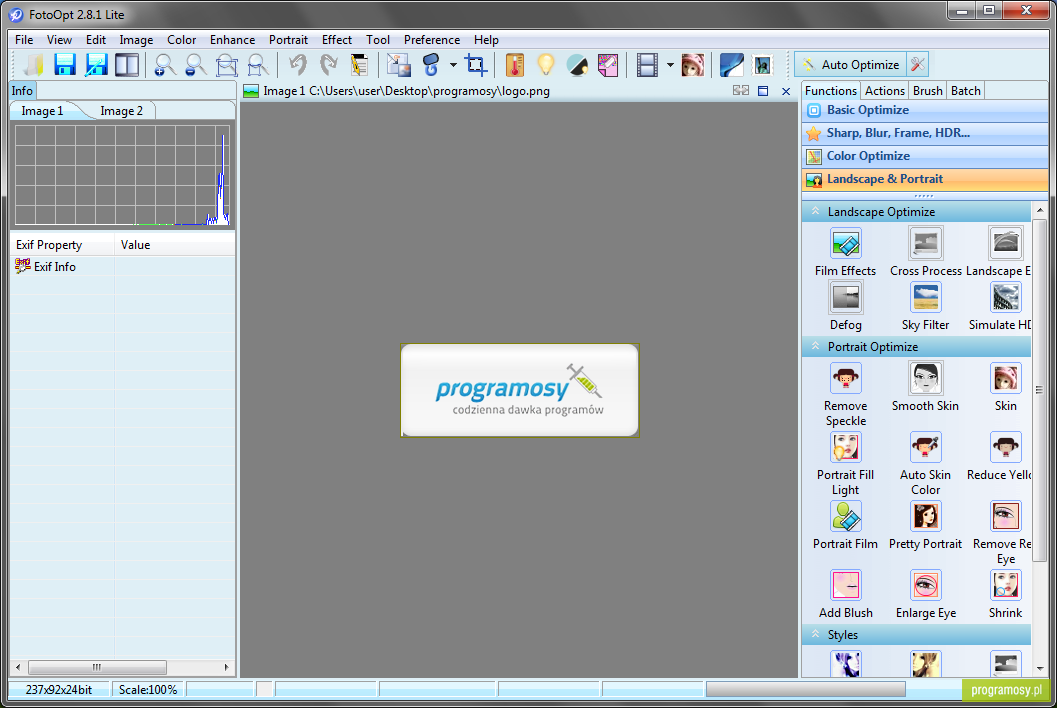Click the Undo arrow icon
The height and width of the screenshot is (708, 1057).
pyautogui.click(x=297, y=65)
